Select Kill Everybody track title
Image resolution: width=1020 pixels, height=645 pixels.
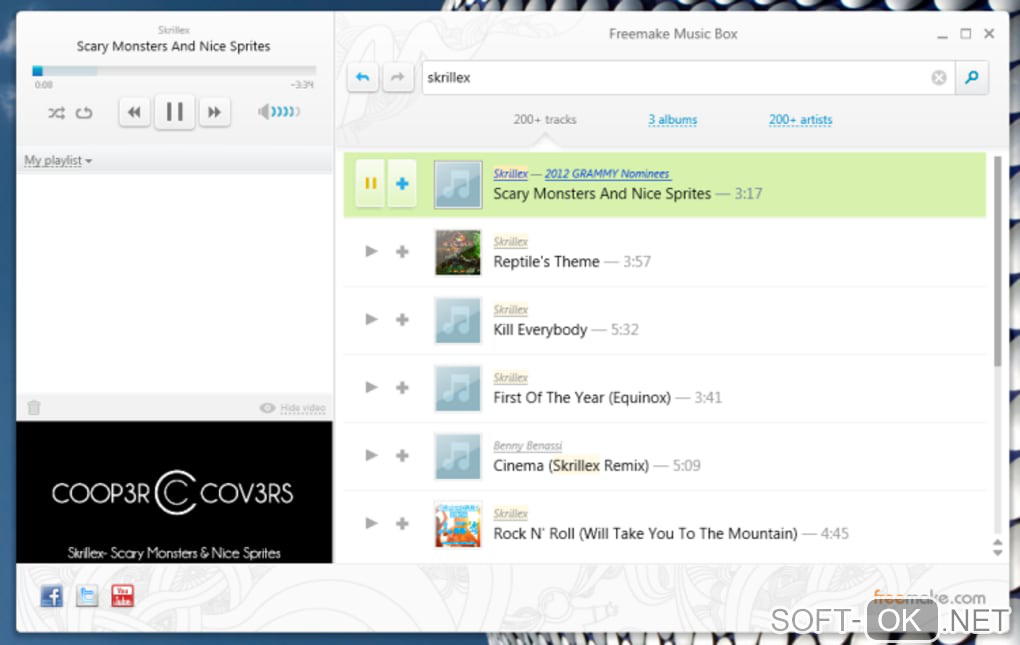[x=540, y=330]
